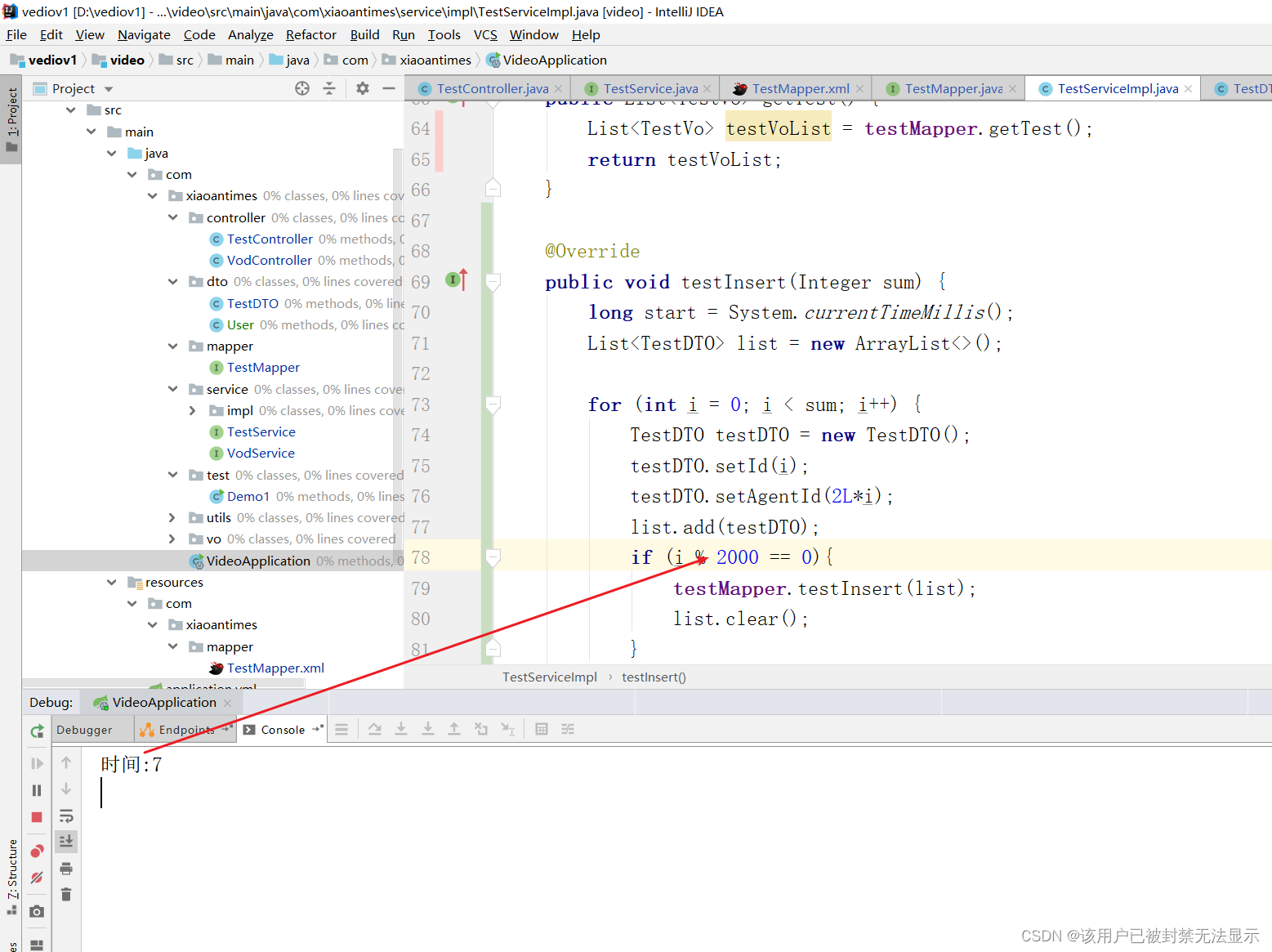Click the Trace Current Stream Chain icon
The image size is (1272, 952).
(568, 729)
